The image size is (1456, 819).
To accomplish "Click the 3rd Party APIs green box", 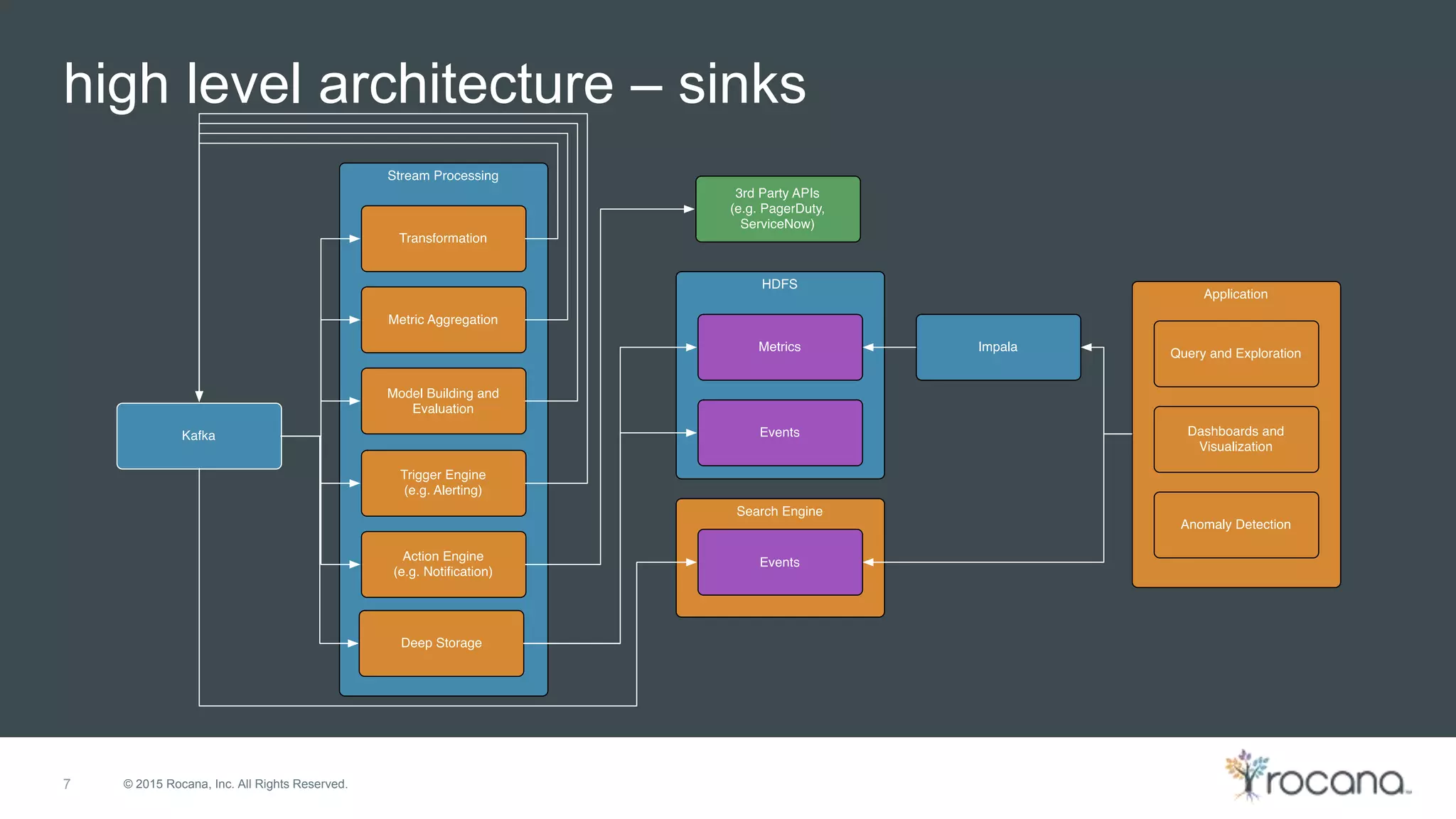I will coord(778,209).
